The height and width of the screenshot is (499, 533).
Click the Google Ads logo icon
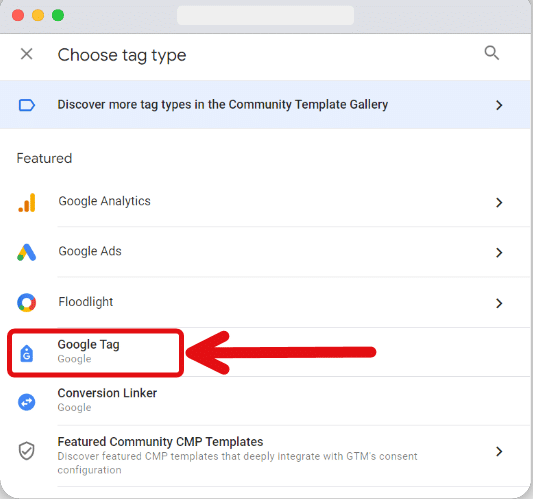(x=27, y=253)
